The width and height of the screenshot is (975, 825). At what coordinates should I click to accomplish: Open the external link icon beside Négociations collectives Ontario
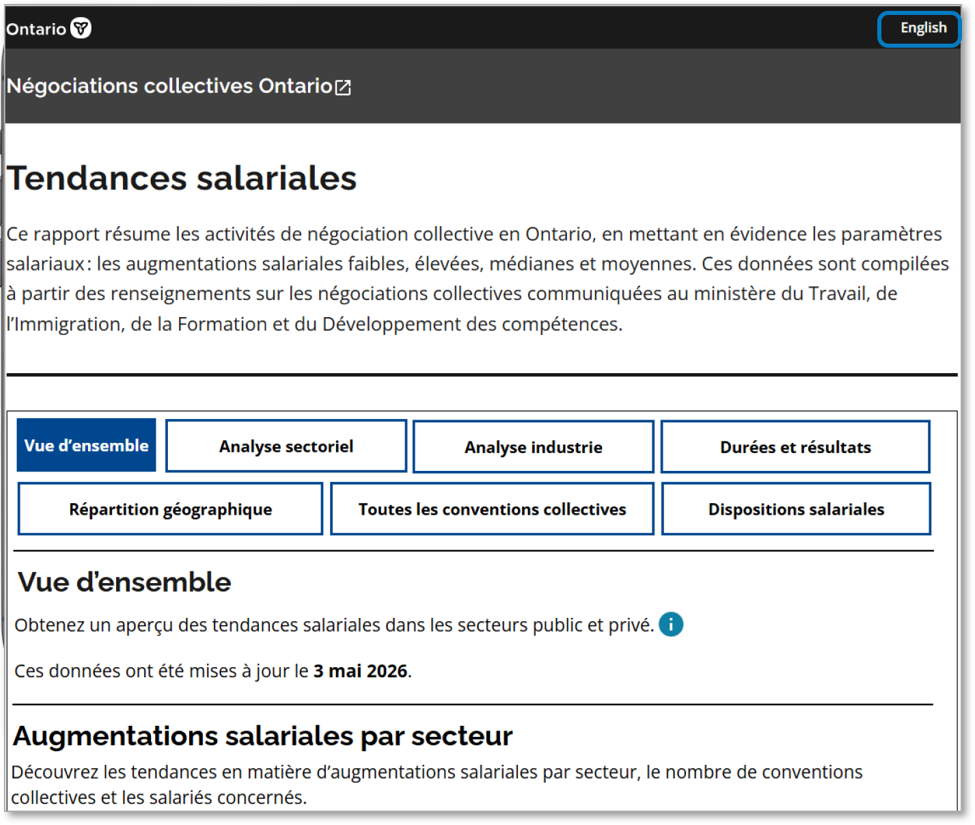[343, 88]
